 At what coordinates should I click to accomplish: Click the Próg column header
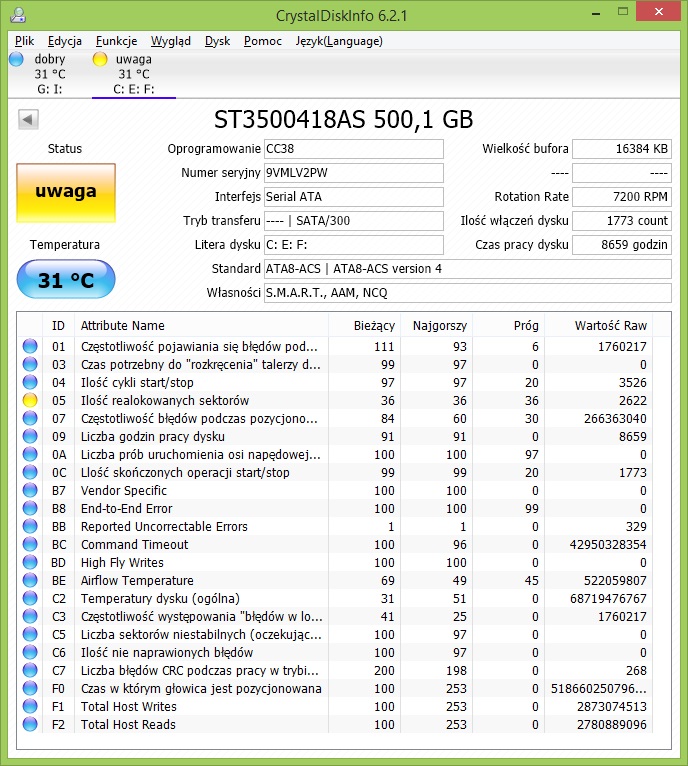509,325
